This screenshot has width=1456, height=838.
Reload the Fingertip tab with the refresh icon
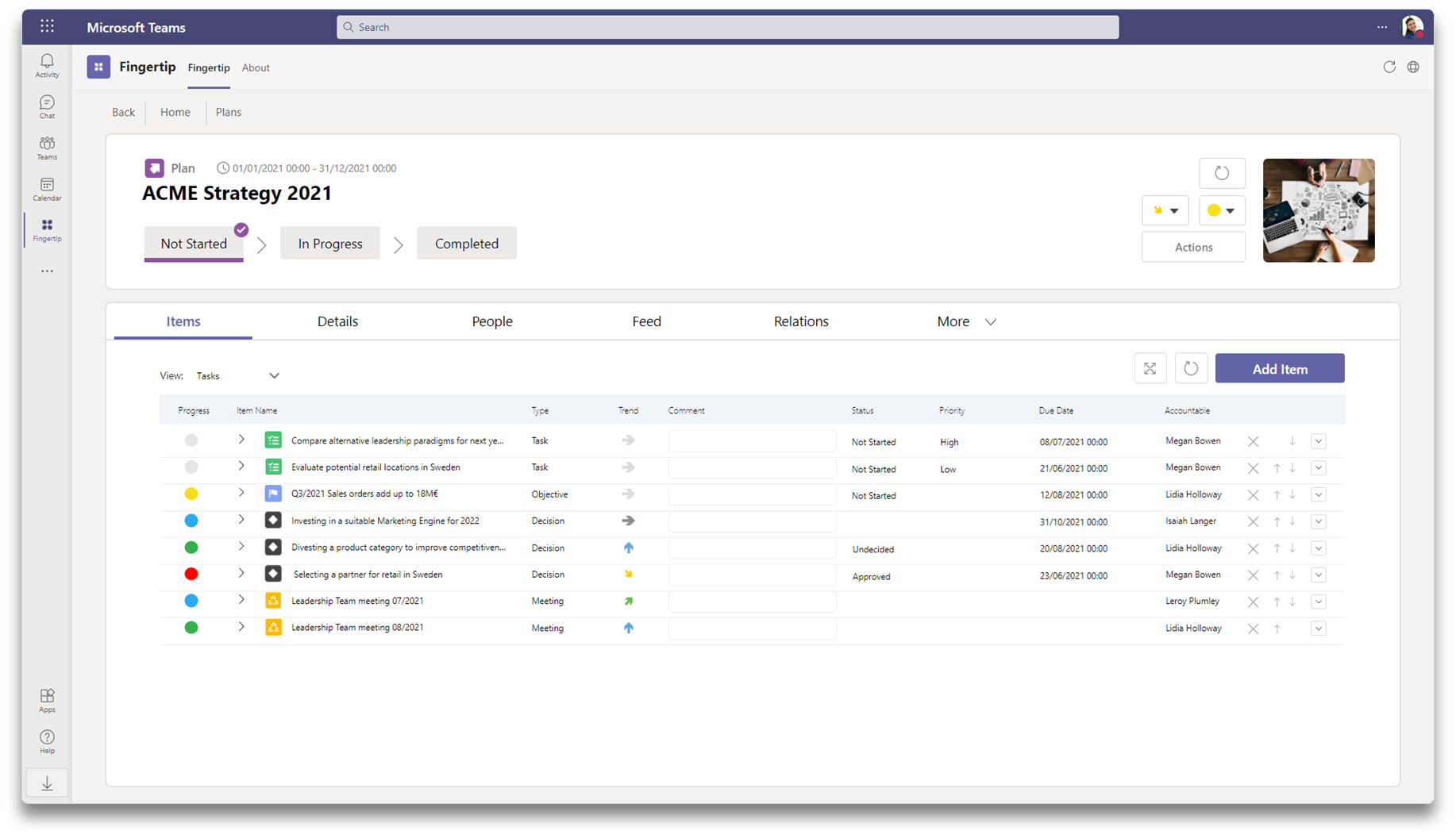coord(1389,67)
